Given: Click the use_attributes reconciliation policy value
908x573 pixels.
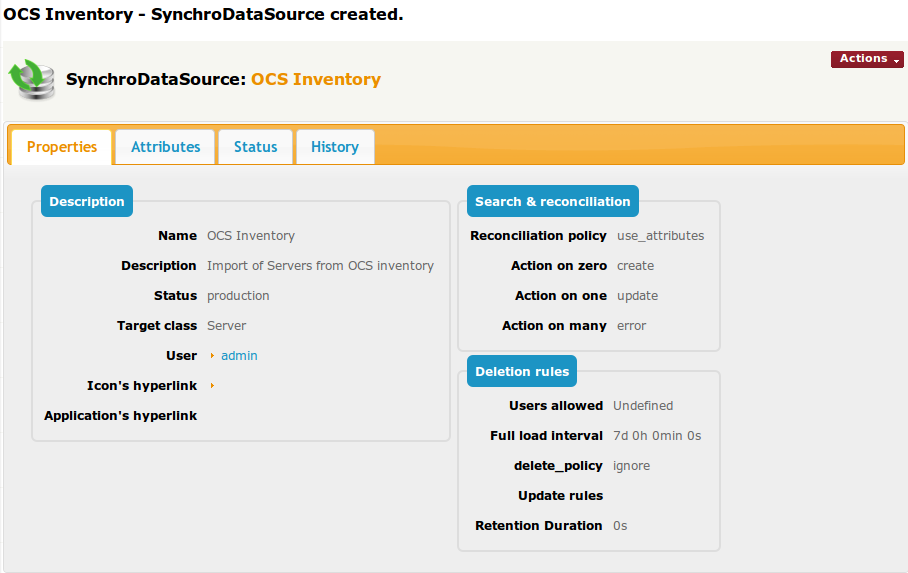Looking at the screenshot, I should coord(660,236).
